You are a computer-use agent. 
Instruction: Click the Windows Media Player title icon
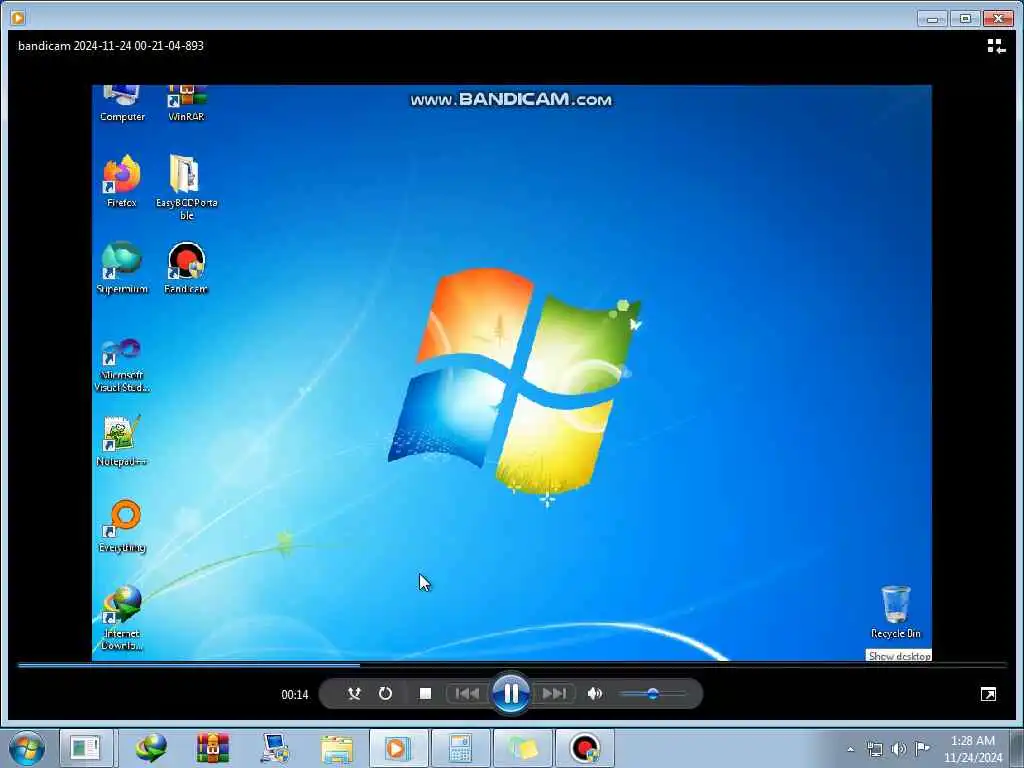tap(18, 18)
